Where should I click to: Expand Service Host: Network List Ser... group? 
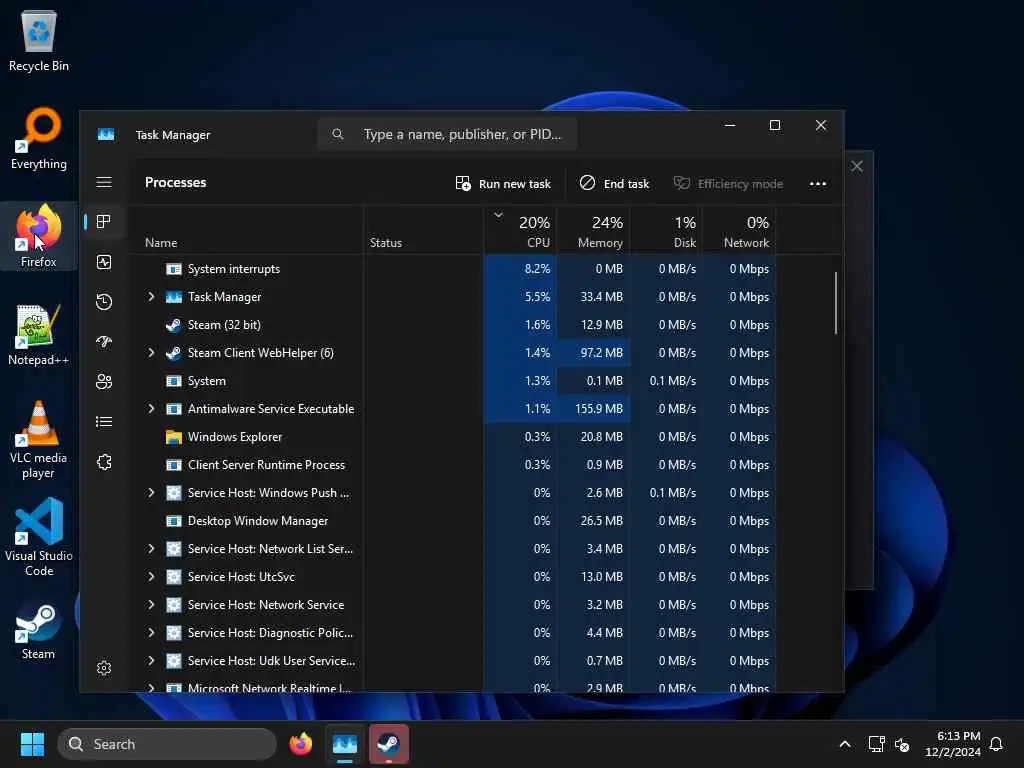point(152,549)
